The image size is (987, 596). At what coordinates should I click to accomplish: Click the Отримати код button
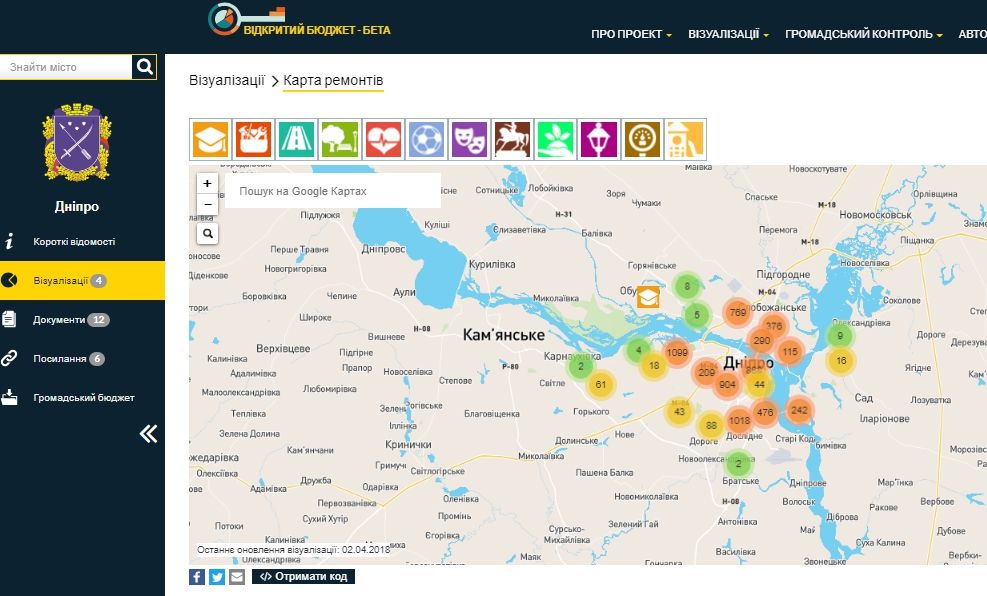pyautogui.click(x=303, y=577)
